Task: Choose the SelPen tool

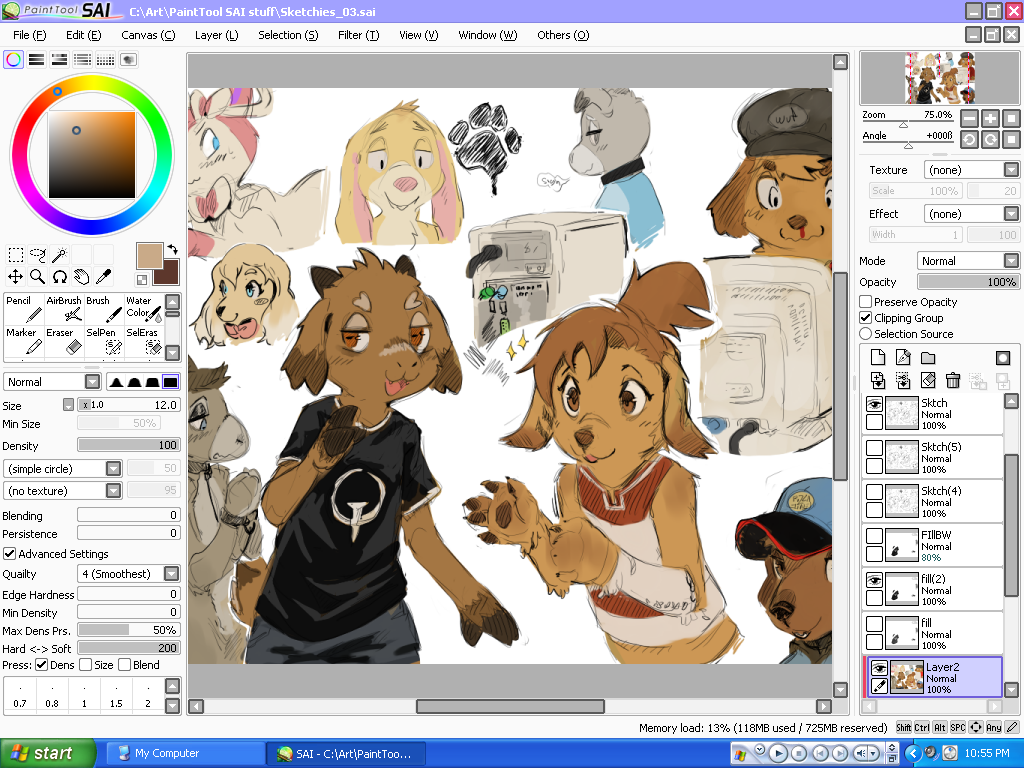Action: pos(103,341)
